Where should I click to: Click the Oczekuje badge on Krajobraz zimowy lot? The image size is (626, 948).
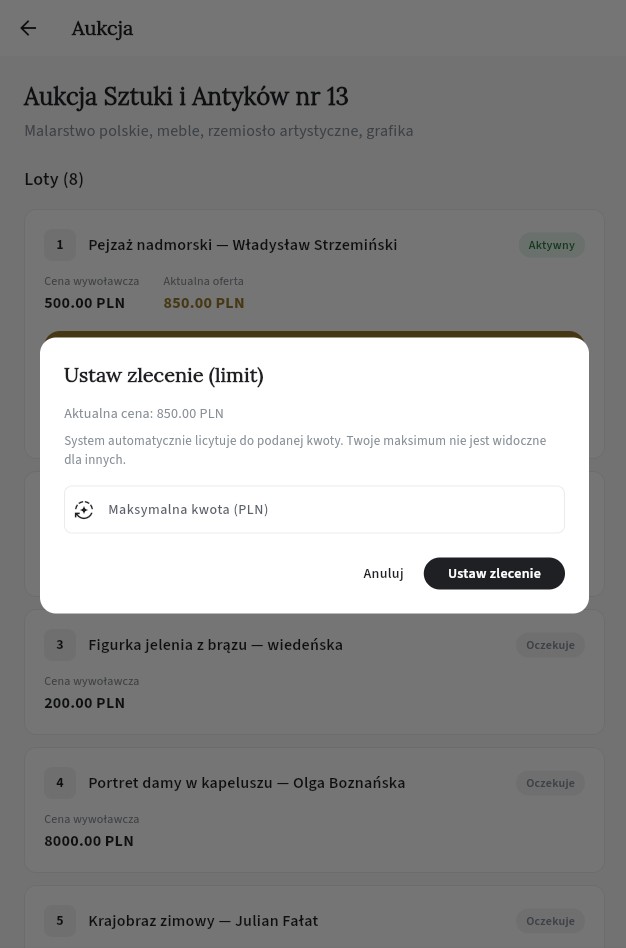pos(550,920)
